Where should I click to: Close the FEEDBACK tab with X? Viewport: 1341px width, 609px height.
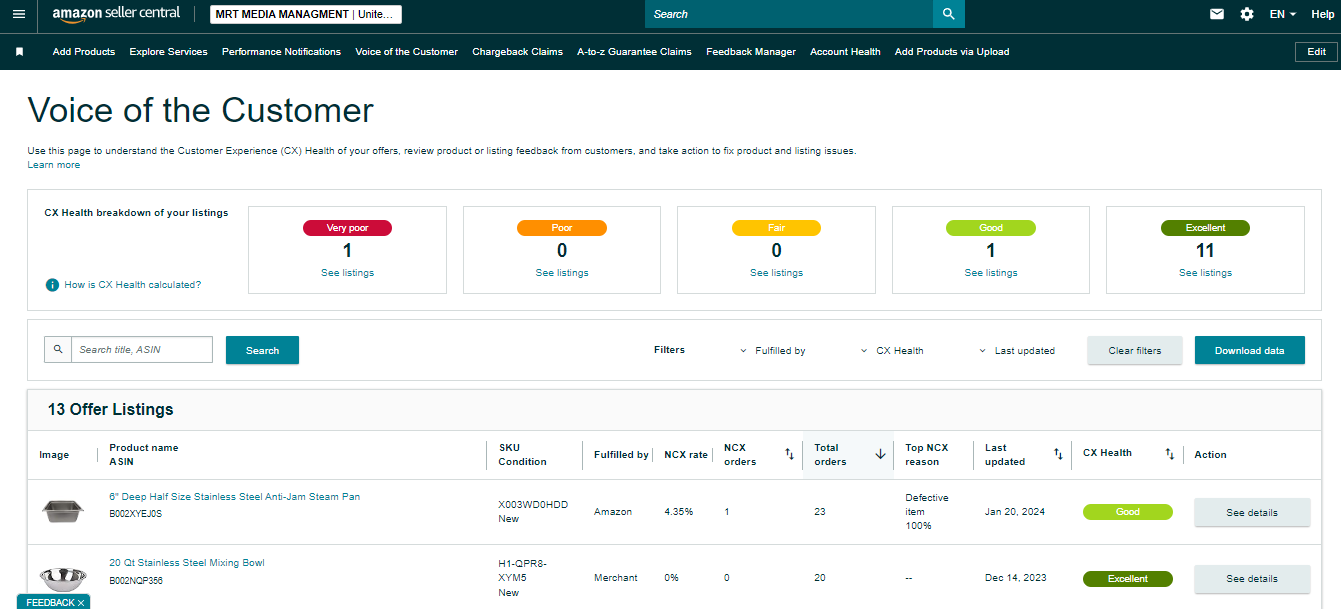click(81, 603)
